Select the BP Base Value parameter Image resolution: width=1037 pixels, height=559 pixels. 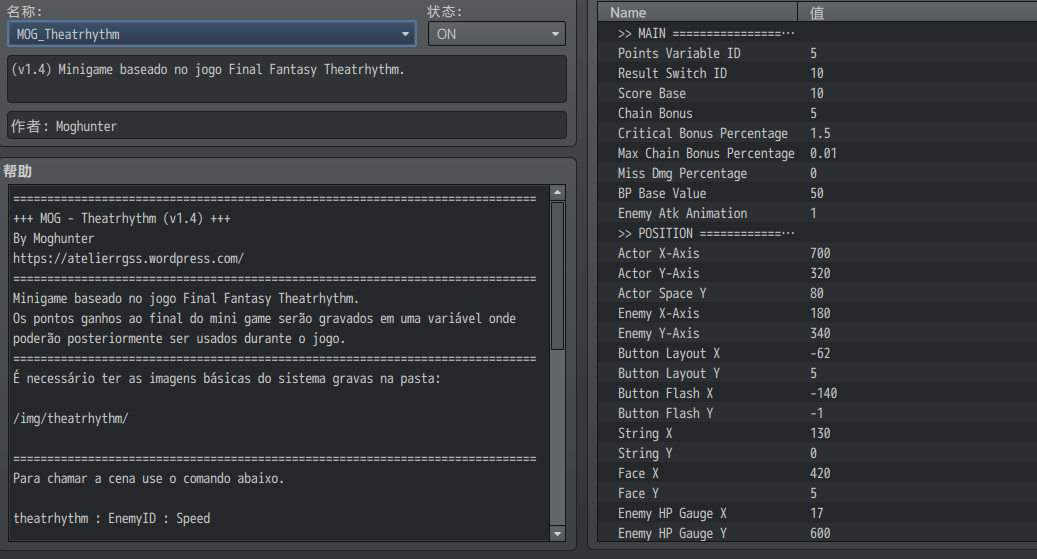tap(817, 193)
